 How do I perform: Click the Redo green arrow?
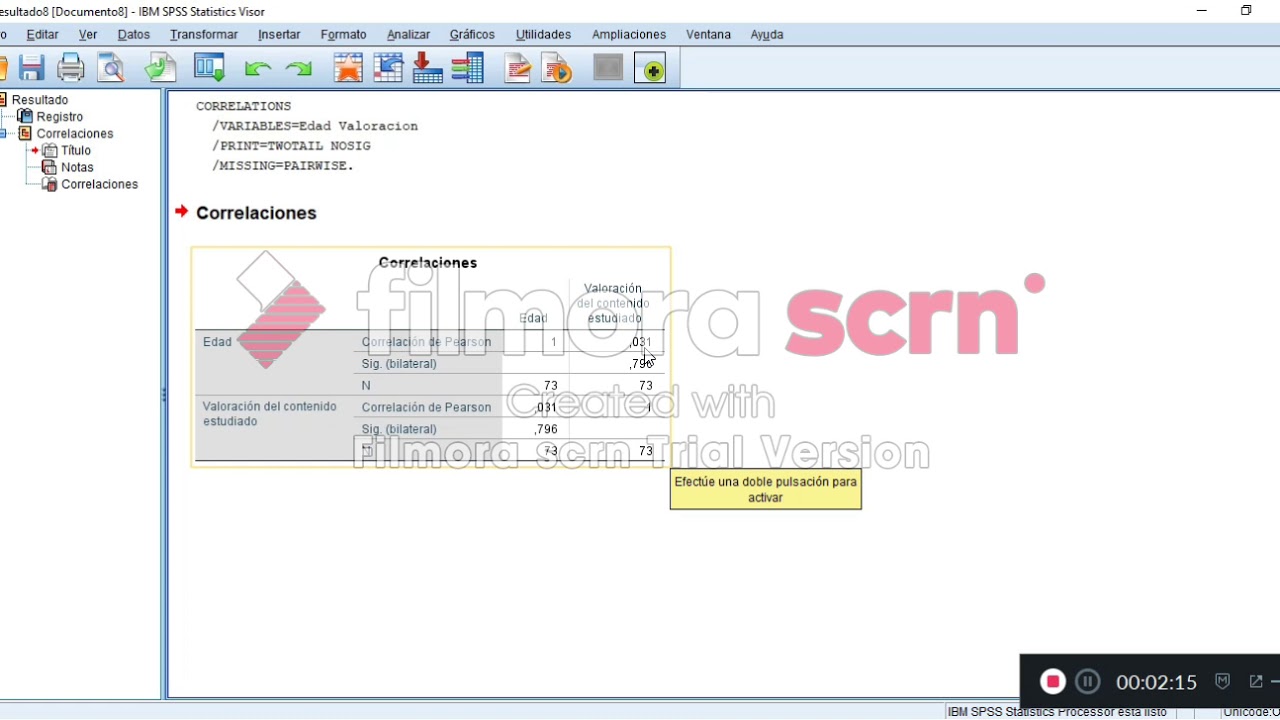pyautogui.click(x=298, y=69)
